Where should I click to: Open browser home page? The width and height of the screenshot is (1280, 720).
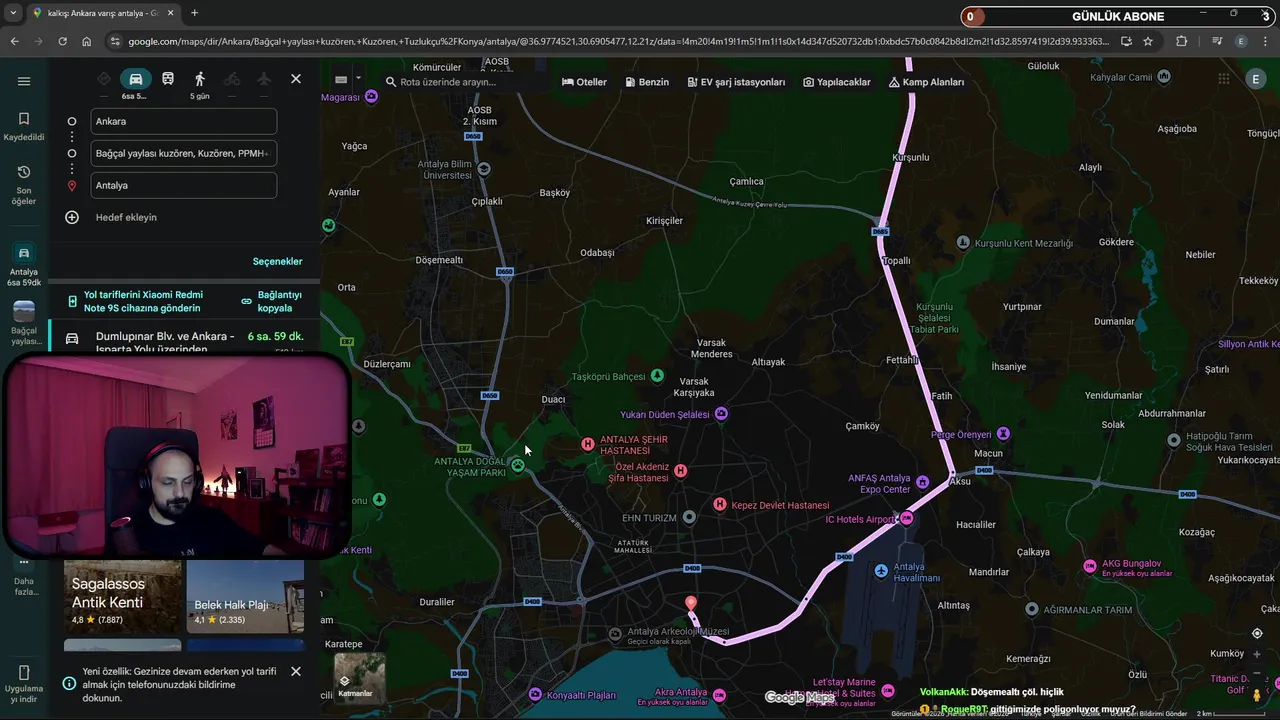(x=87, y=41)
